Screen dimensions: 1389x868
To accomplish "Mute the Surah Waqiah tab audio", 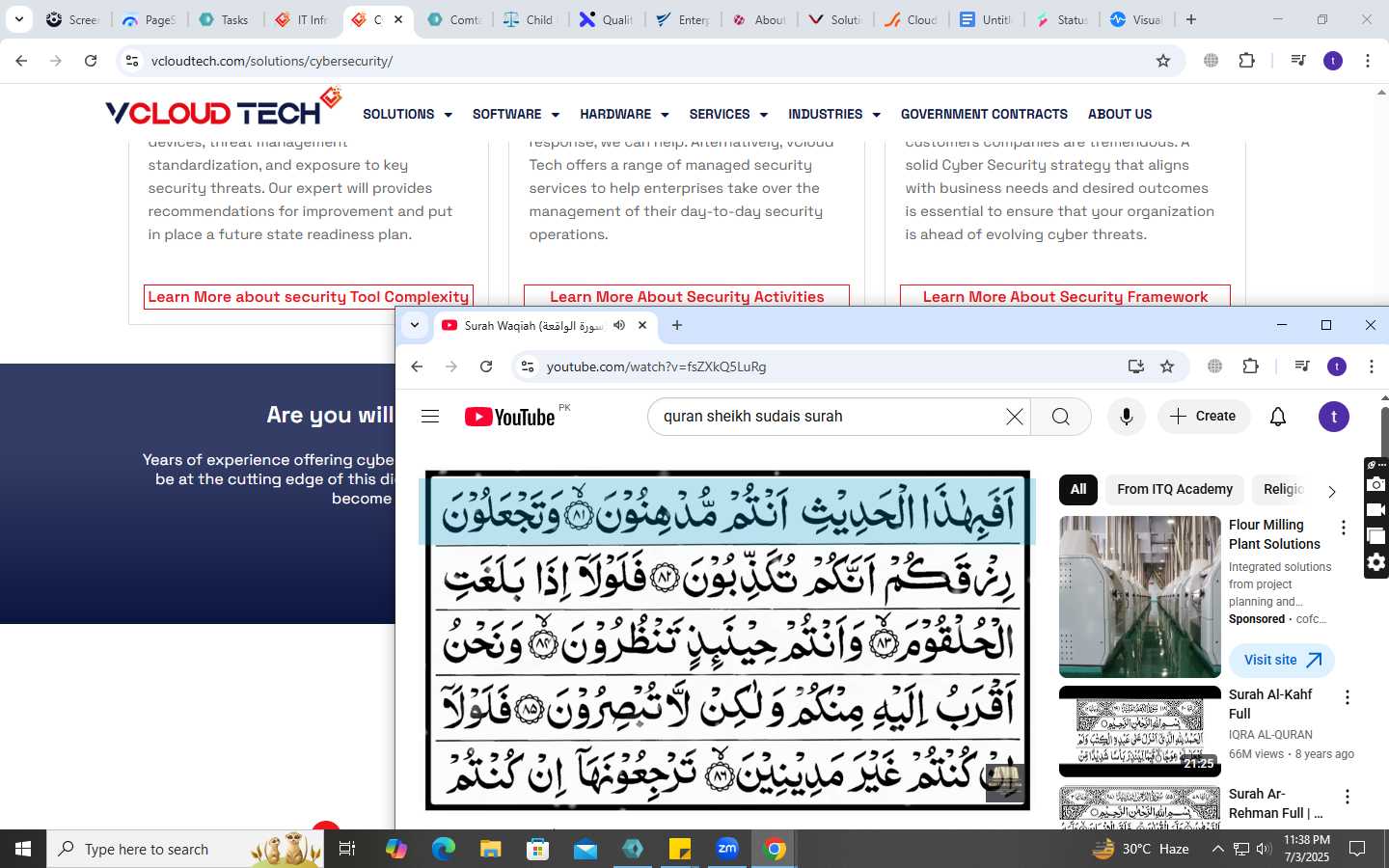I will tap(619, 325).
